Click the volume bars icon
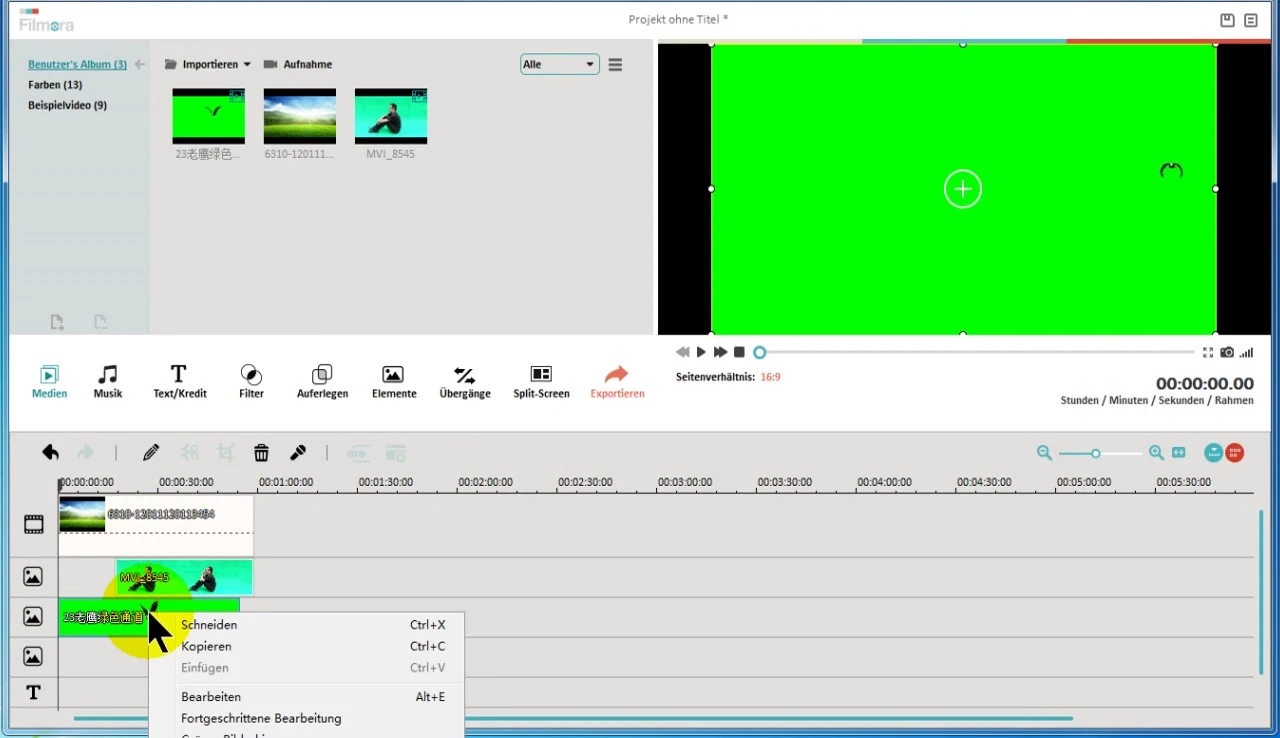 click(x=1246, y=352)
